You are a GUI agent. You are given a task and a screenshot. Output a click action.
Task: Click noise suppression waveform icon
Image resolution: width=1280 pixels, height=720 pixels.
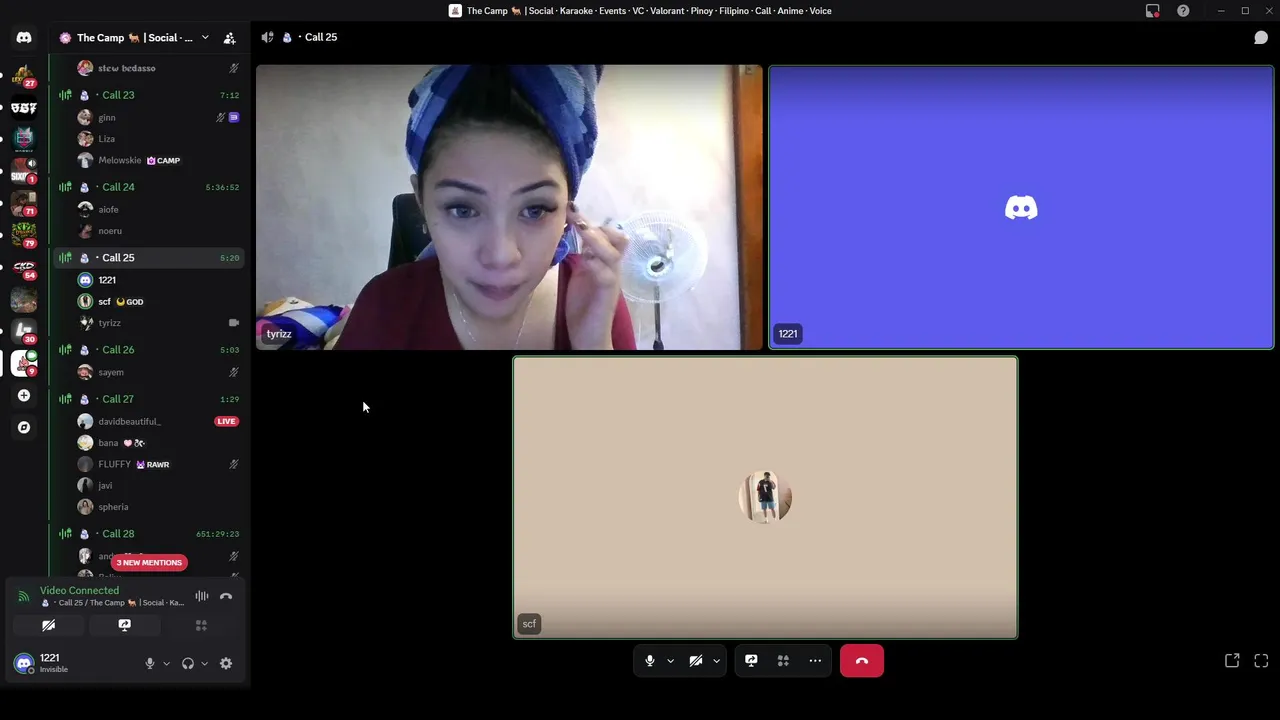tap(202, 596)
